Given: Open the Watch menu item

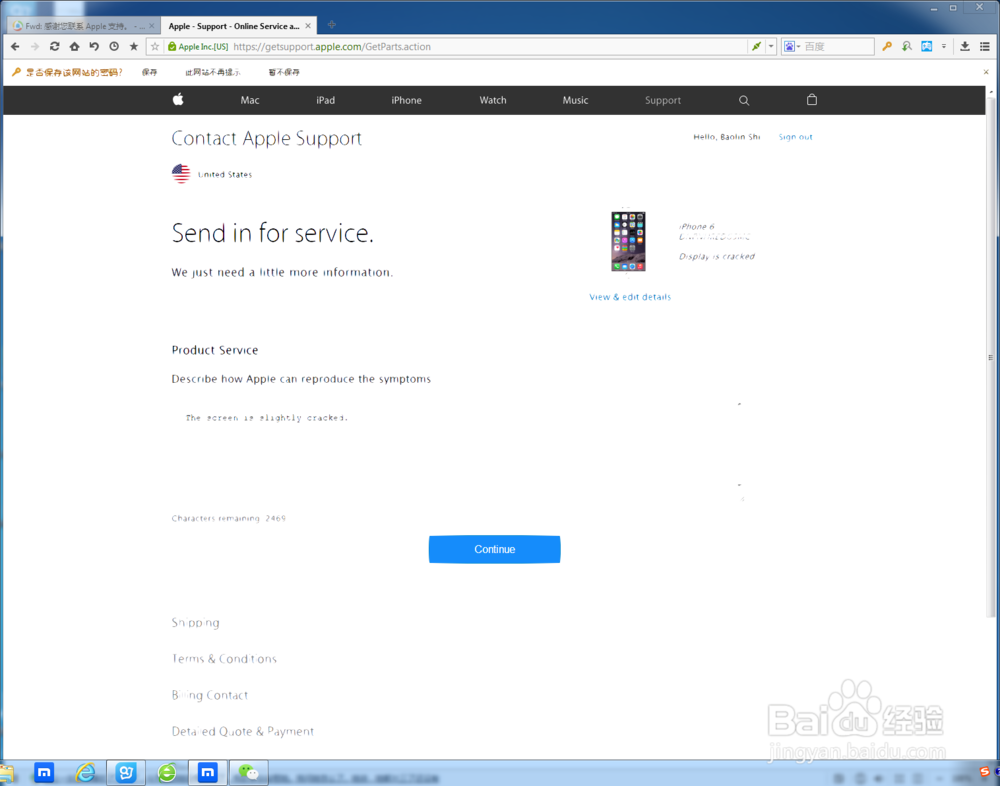Looking at the screenshot, I should [493, 100].
